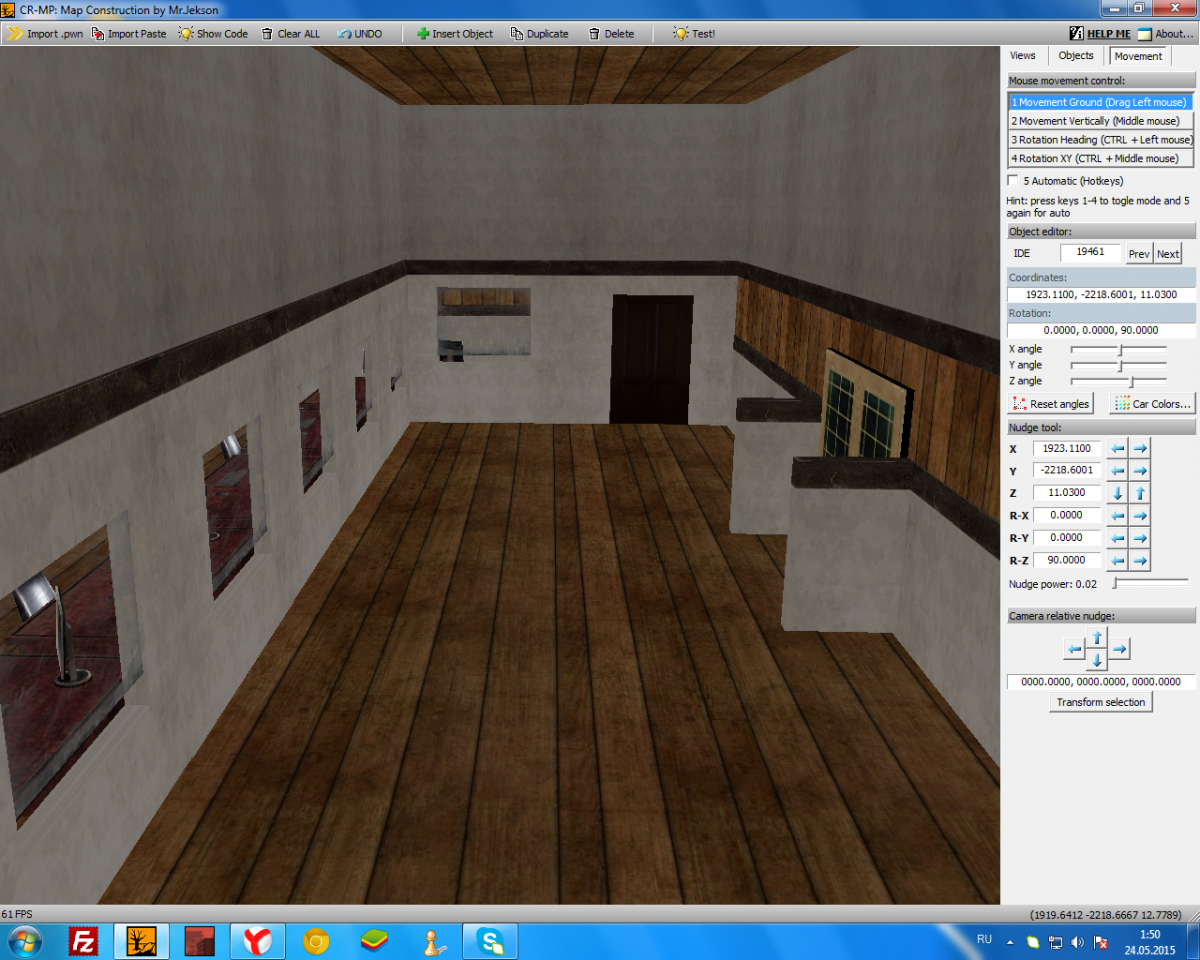
Task: Click R-Y nudge value field
Action: (1067, 538)
